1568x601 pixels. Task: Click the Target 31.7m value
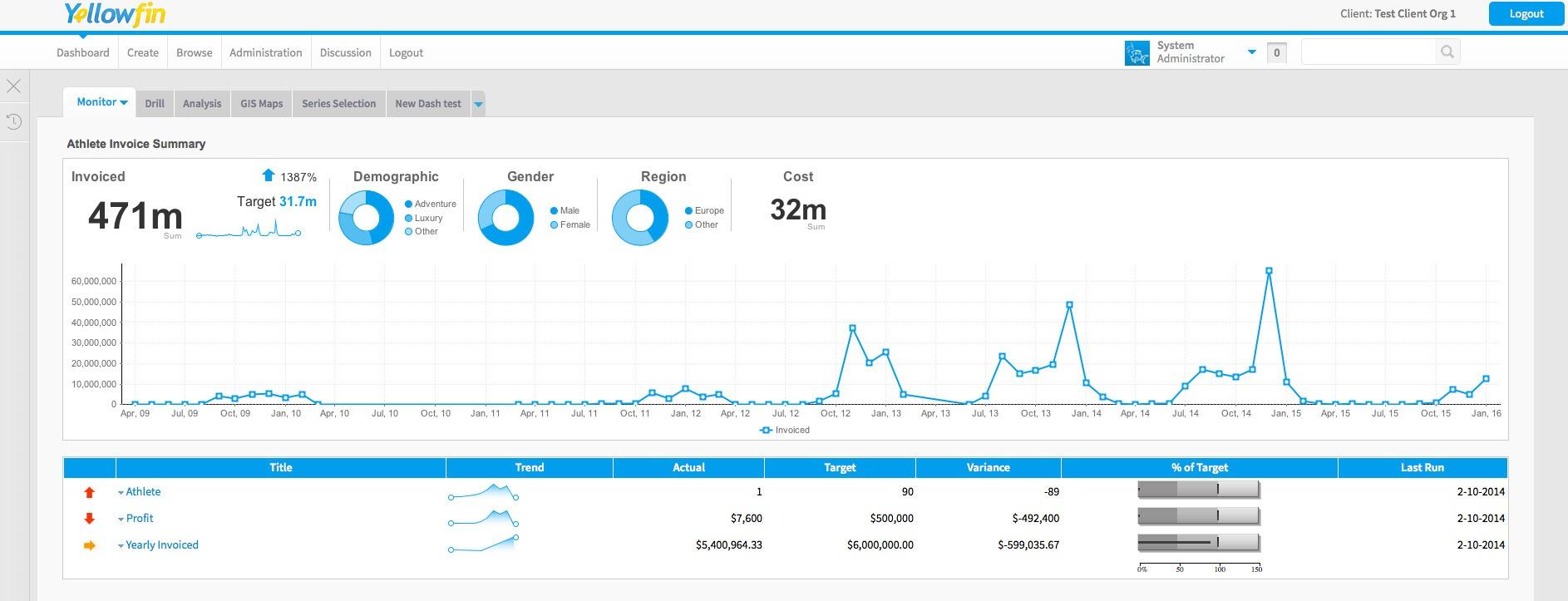coord(298,201)
